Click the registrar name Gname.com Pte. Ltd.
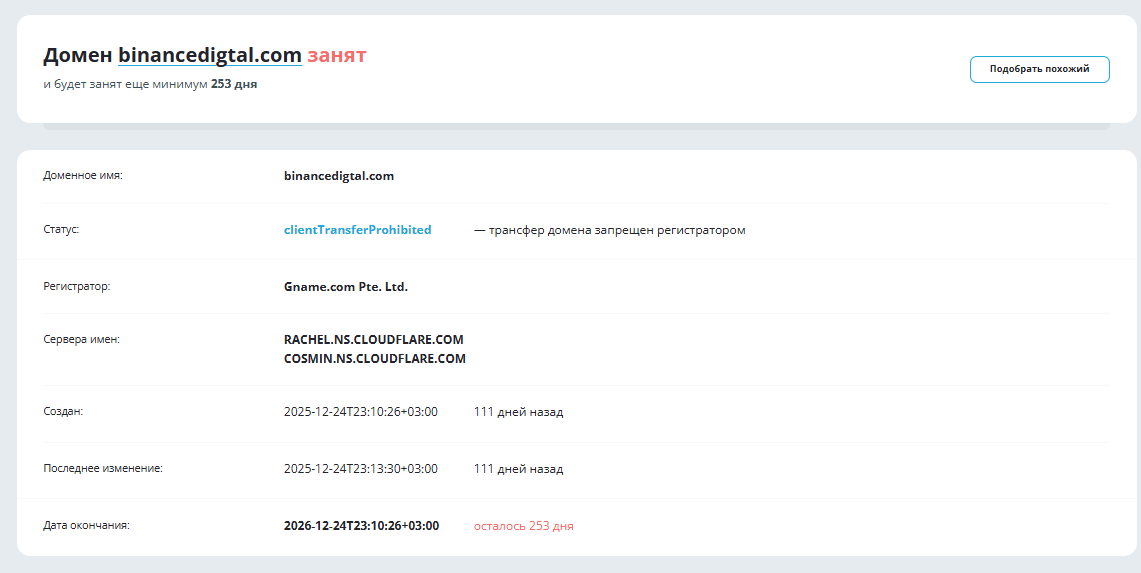Image resolution: width=1141 pixels, height=573 pixels. 346,287
